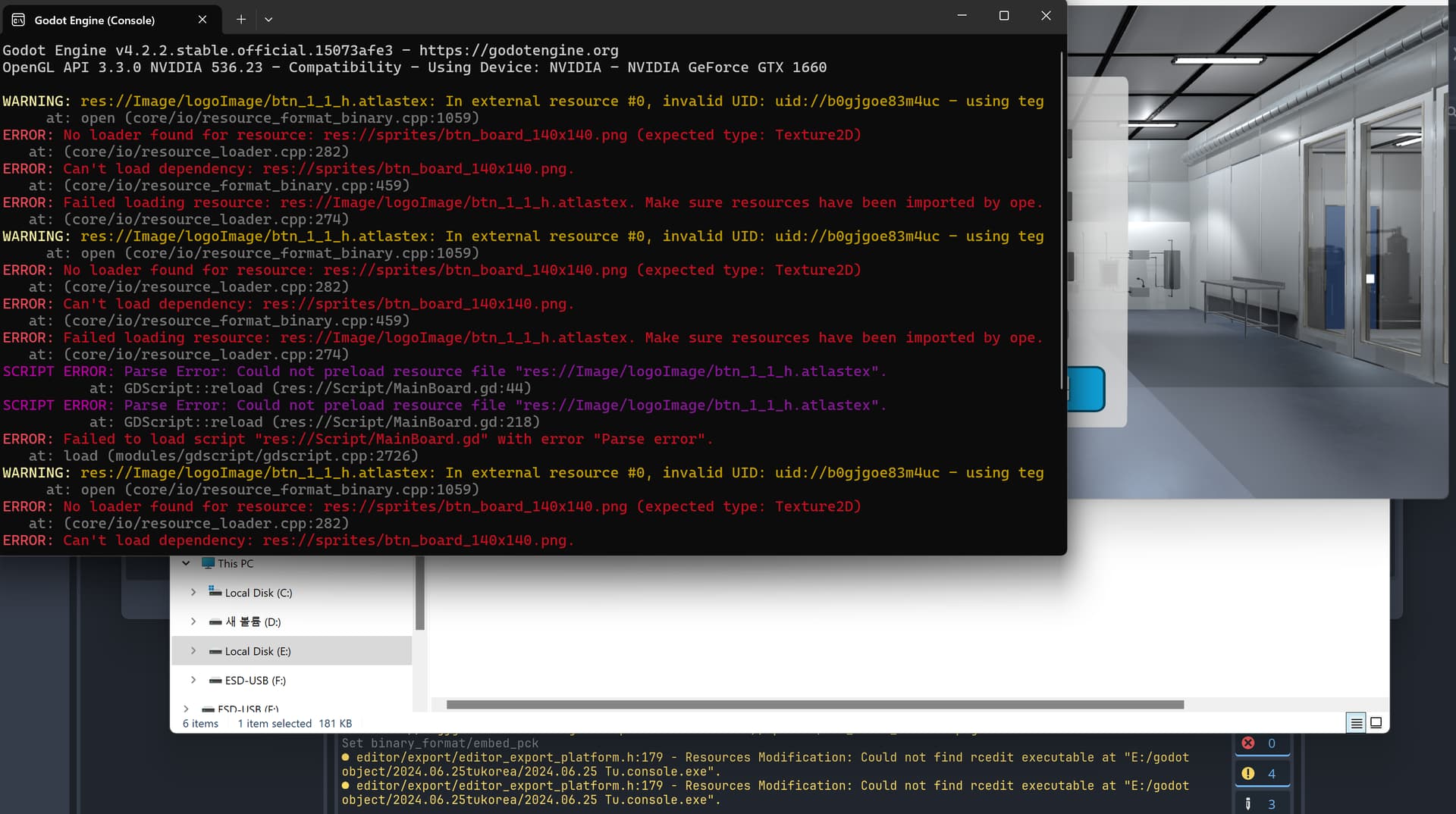Click second rcedit executable warning line

pyautogui.click(x=766, y=793)
